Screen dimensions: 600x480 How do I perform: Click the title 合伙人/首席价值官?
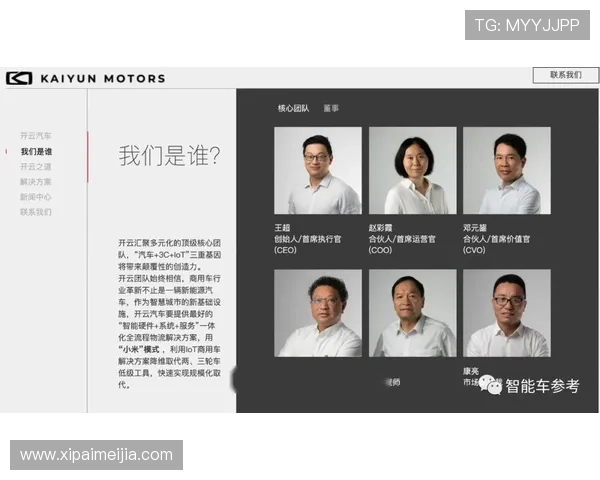(496, 239)
